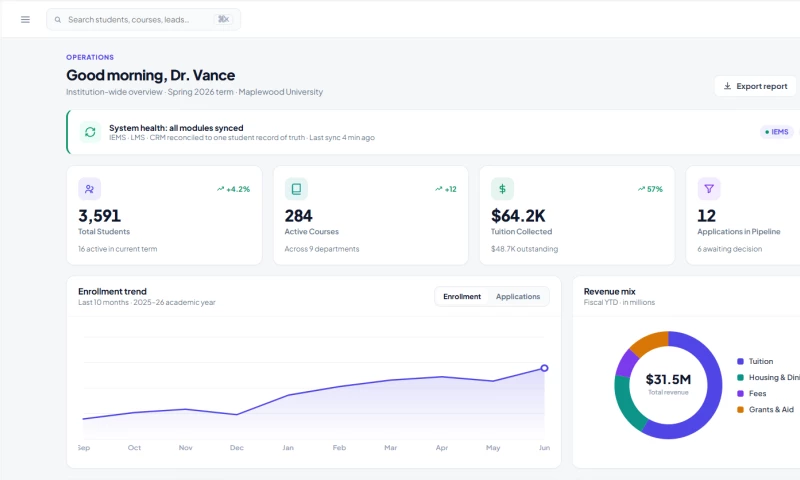Screen dimensions: 800x480
Task: Click the system health sync icon
Action: tap(90, 132)
